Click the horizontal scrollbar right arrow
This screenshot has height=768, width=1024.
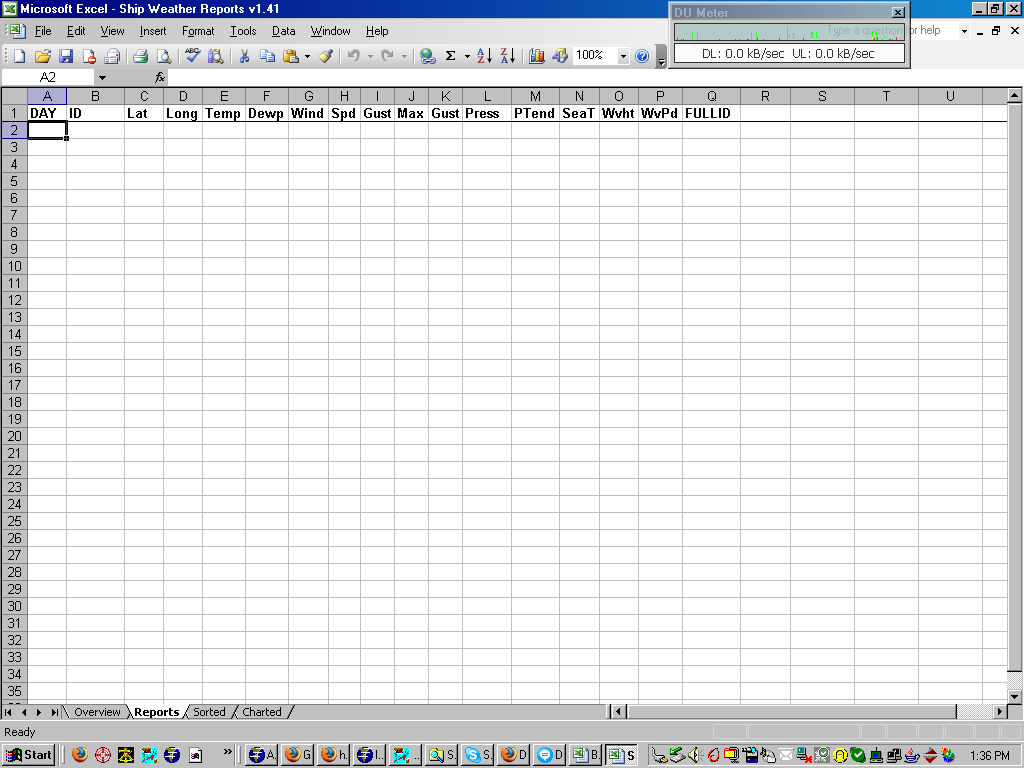point(1000,711)
